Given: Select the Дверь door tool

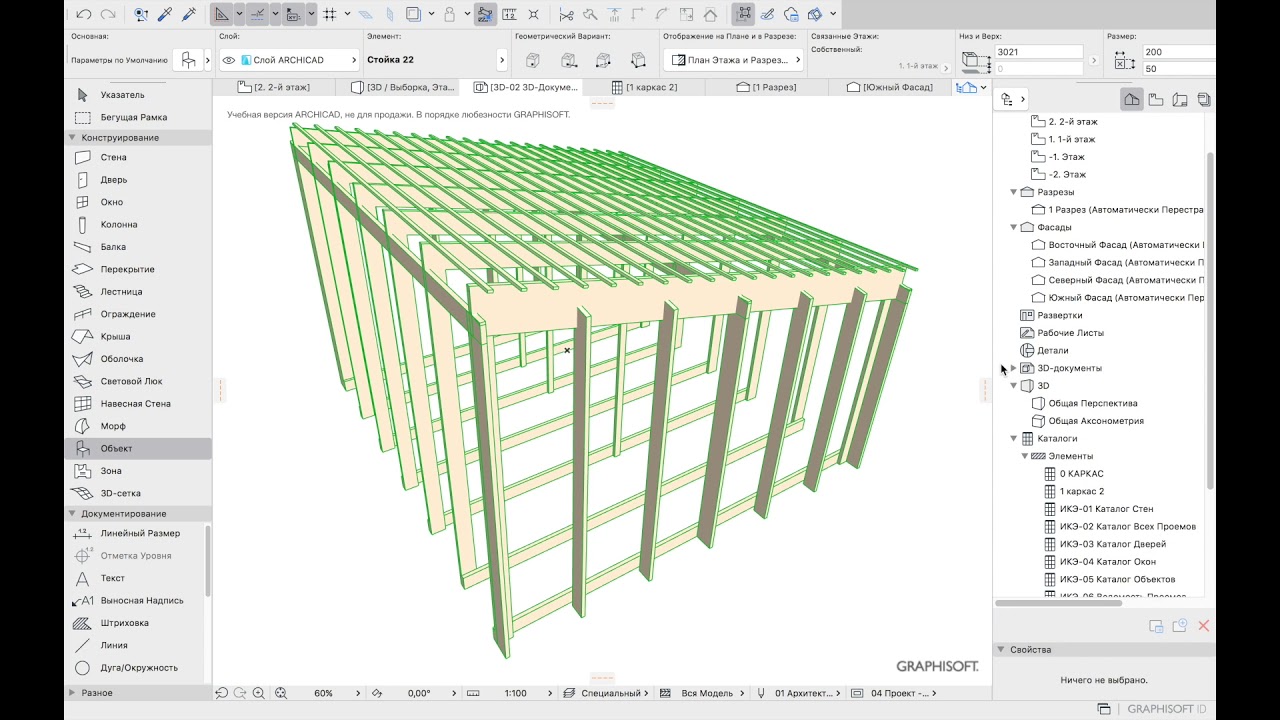Looking at the screenshot, I should [x=138, y=180].
